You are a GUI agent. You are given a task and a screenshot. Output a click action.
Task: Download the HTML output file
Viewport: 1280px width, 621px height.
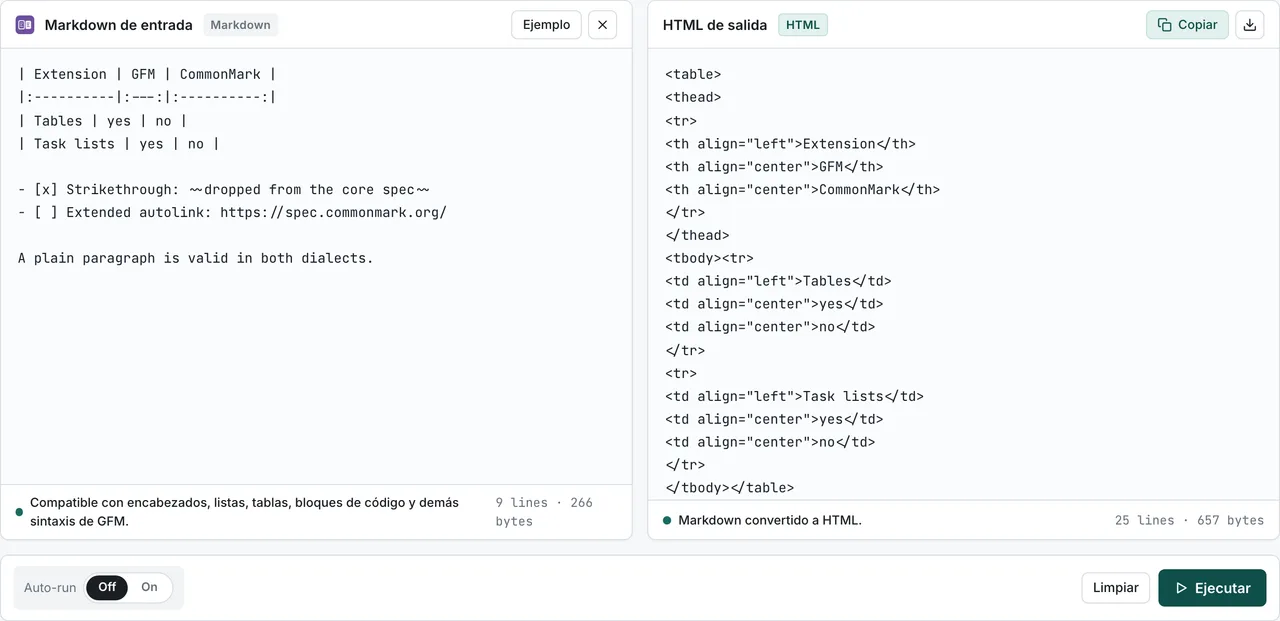pyautogui.click(x=1250, y=25)
